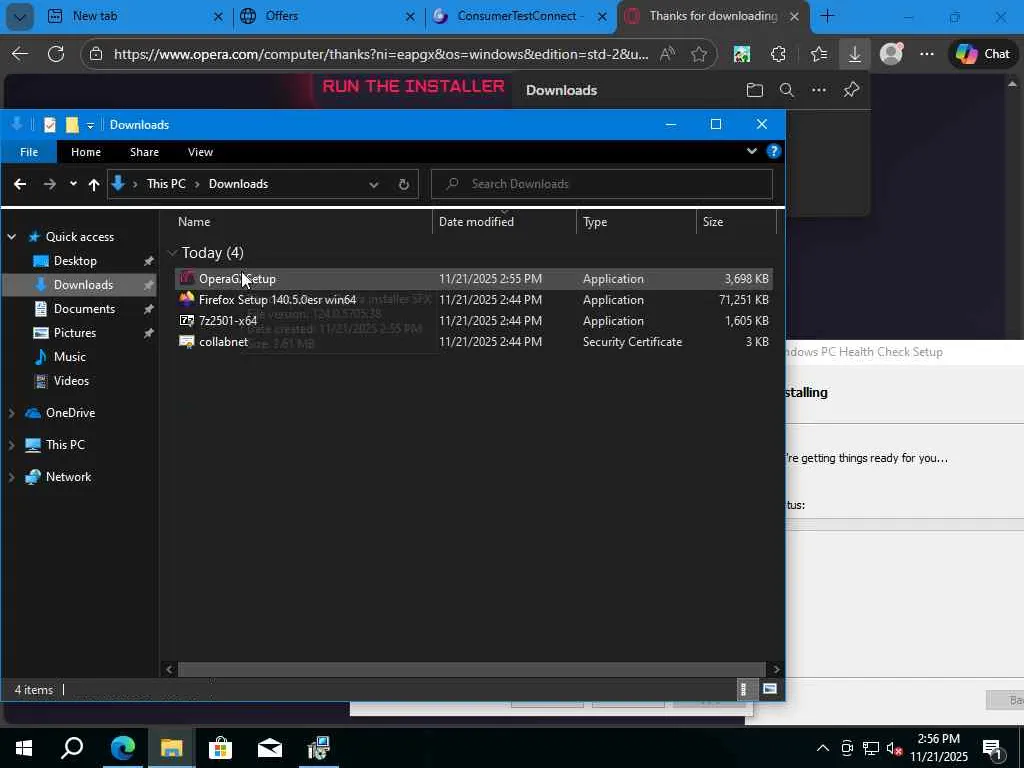Open Edge downloads toolbar button
Image resolution: width=1024 pixels, height=768 pixels.
click(854, 54)
